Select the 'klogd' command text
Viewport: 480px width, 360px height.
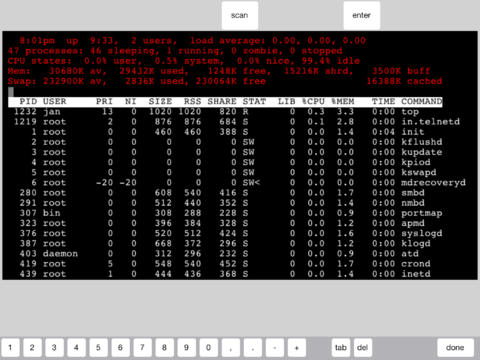point(416,244)
